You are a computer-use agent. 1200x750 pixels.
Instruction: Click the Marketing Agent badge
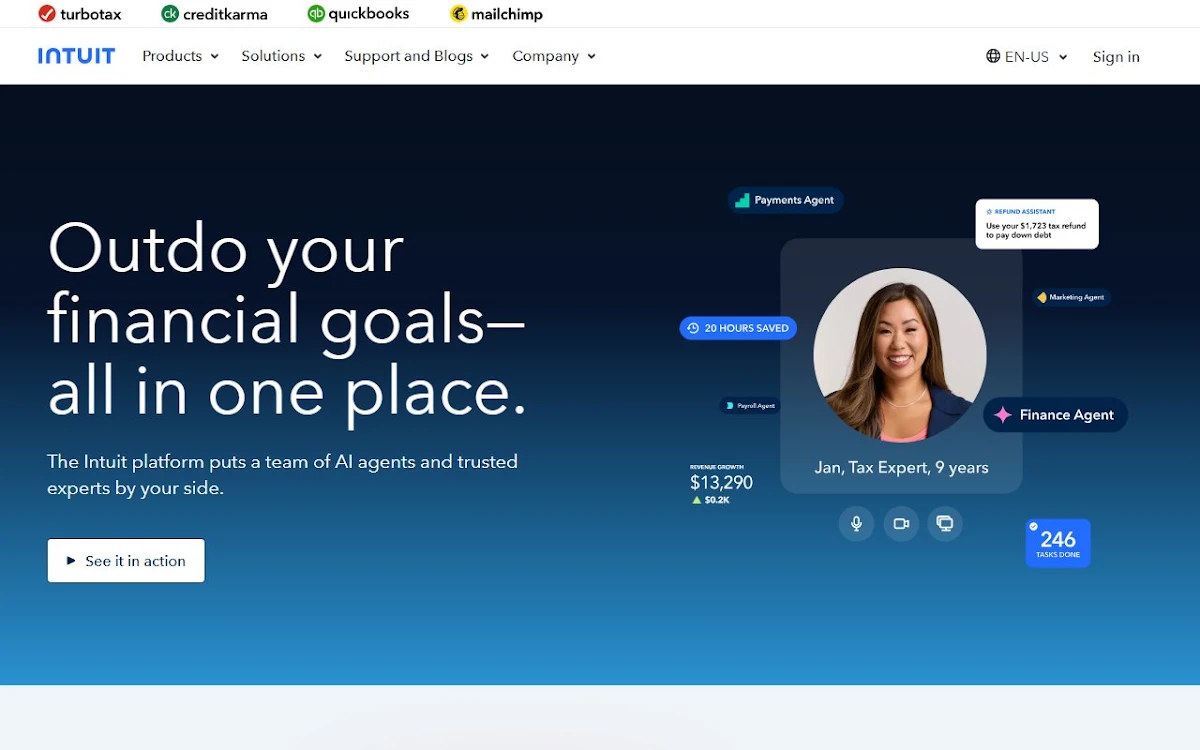coord(1071,297)
